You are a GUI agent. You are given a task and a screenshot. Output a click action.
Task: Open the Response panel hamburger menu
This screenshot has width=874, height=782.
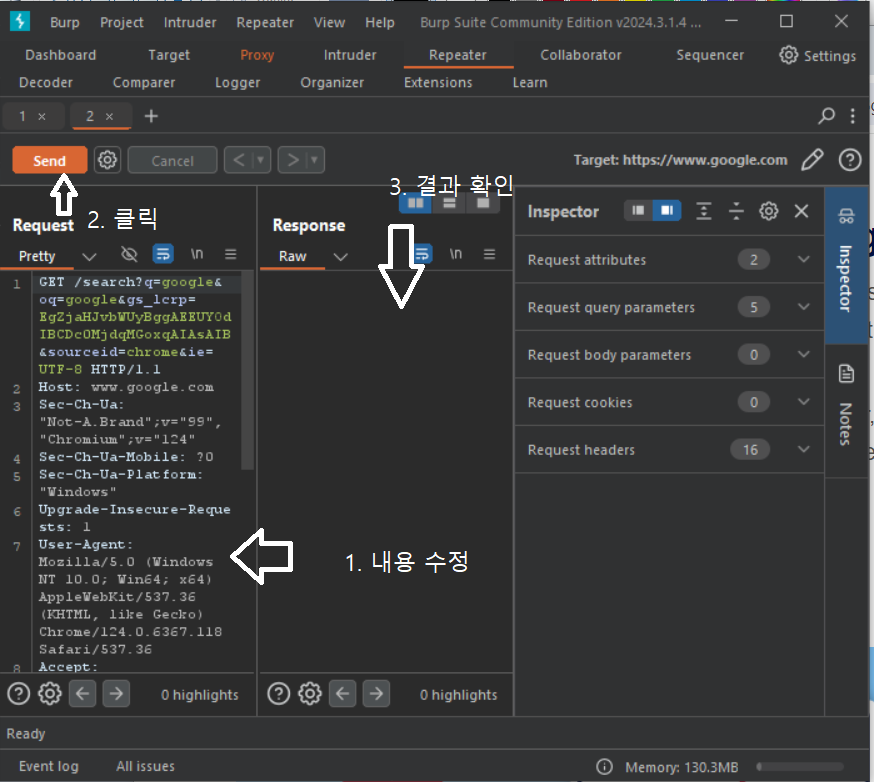[x=489, y=254]
